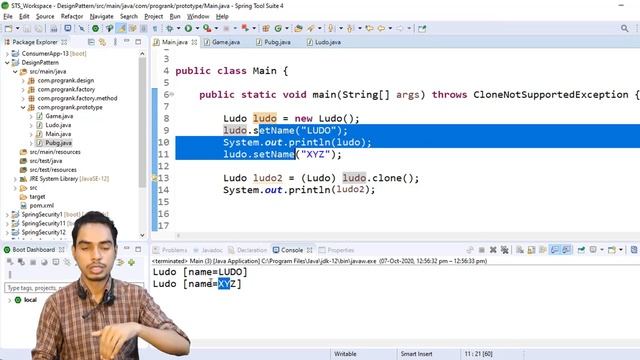Click the Boot Dashboard green power icon in toolbar
The image size is (640, 360).
(96, 28)
